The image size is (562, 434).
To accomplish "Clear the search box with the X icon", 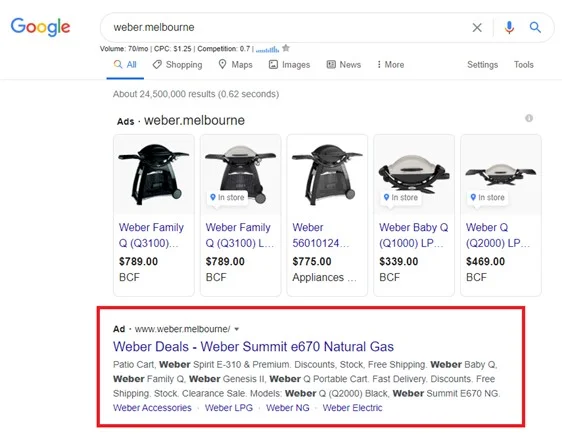I will coord(477,28).
